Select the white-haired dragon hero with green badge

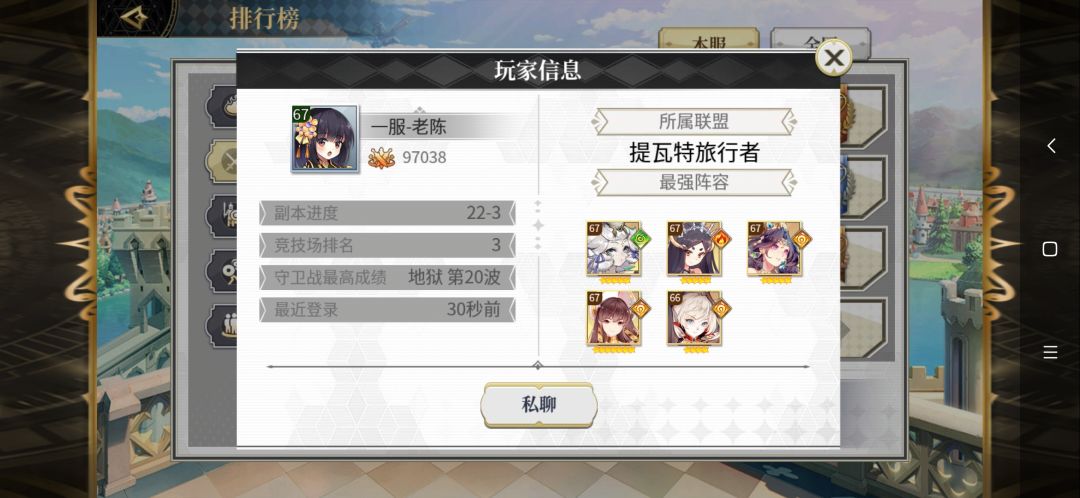pos(614,249)
